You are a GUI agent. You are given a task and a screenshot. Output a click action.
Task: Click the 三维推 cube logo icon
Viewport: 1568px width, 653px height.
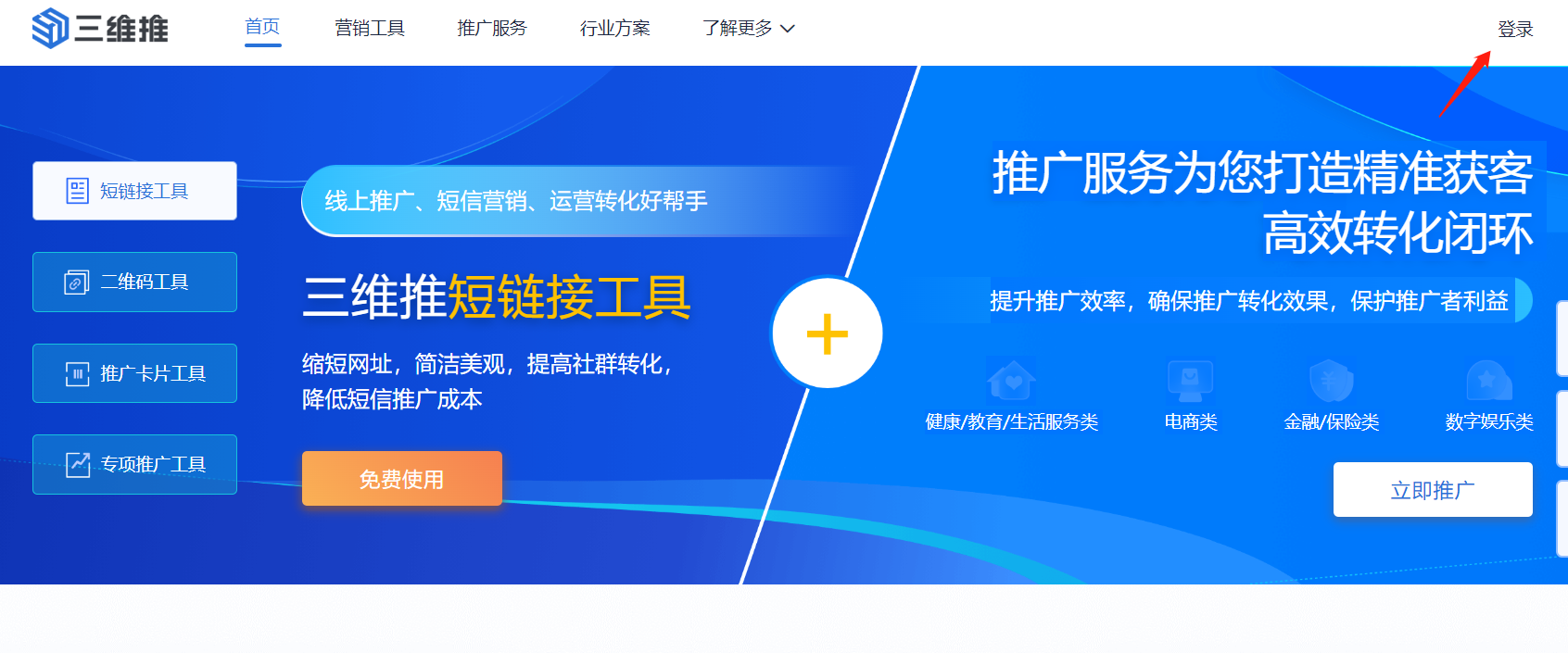pos(50,28)
